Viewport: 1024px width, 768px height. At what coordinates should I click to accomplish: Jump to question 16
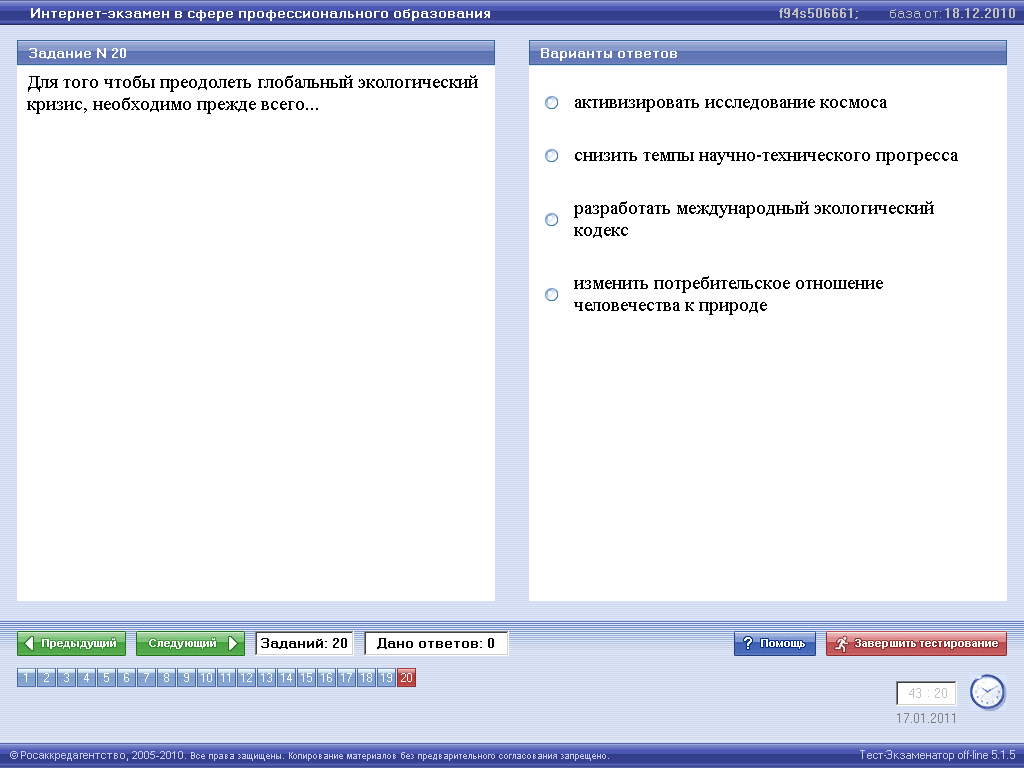point(327,678)
